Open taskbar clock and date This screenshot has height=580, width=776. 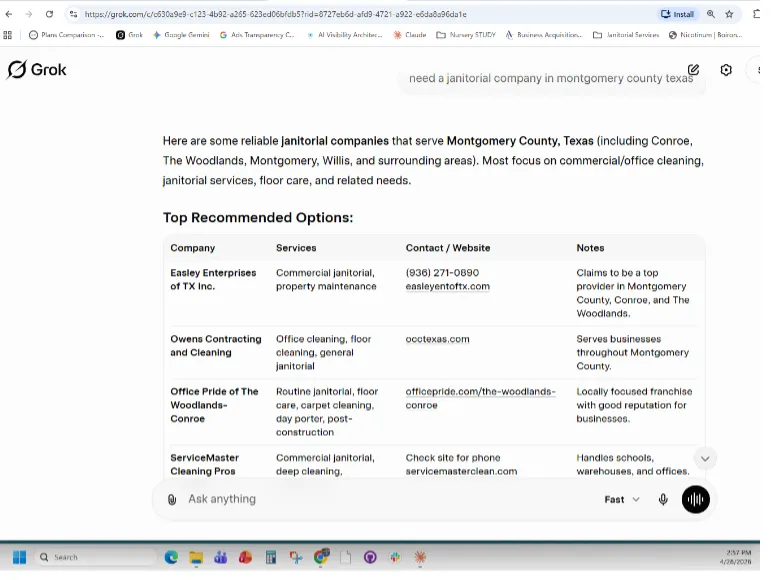click(x=736, y=557)
